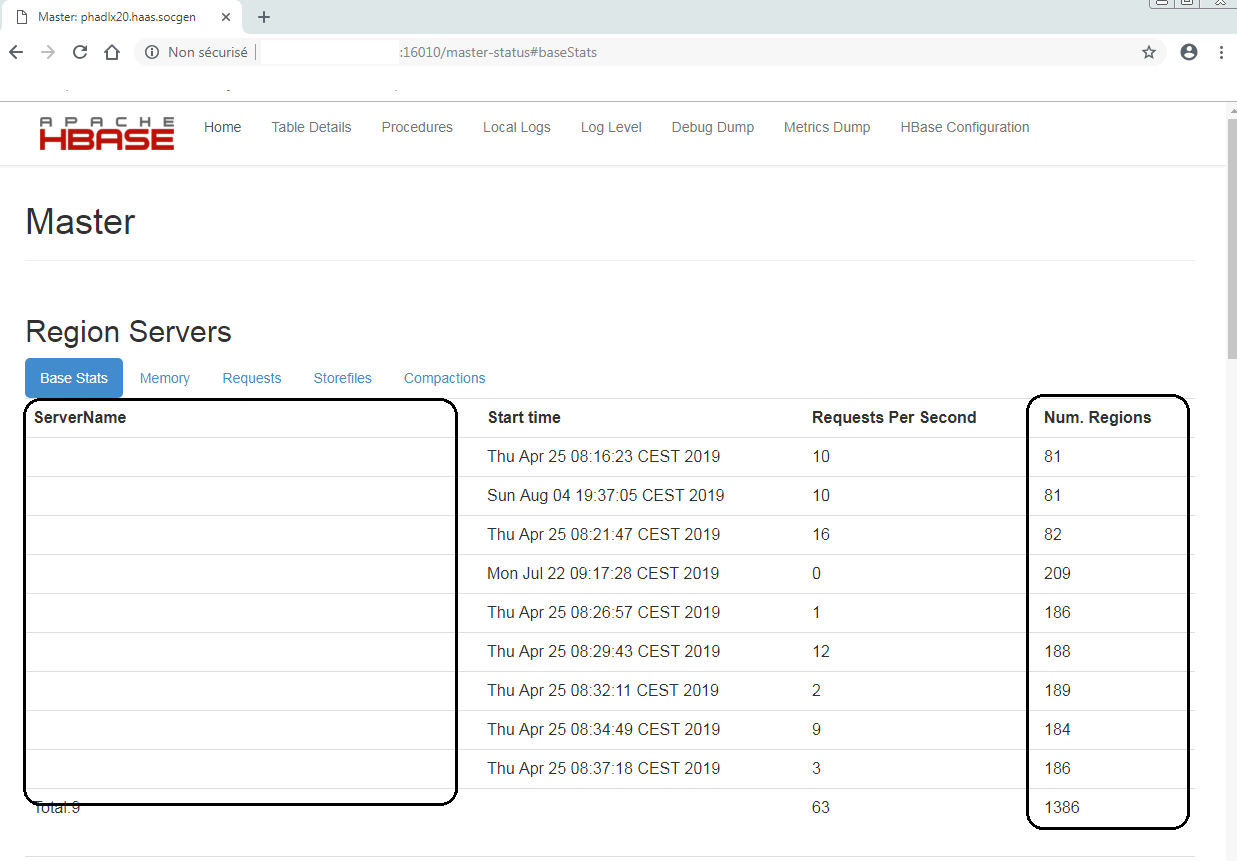Open Table Details
The width and height of the screenshot is (1237, 861).
pos(311,127)
